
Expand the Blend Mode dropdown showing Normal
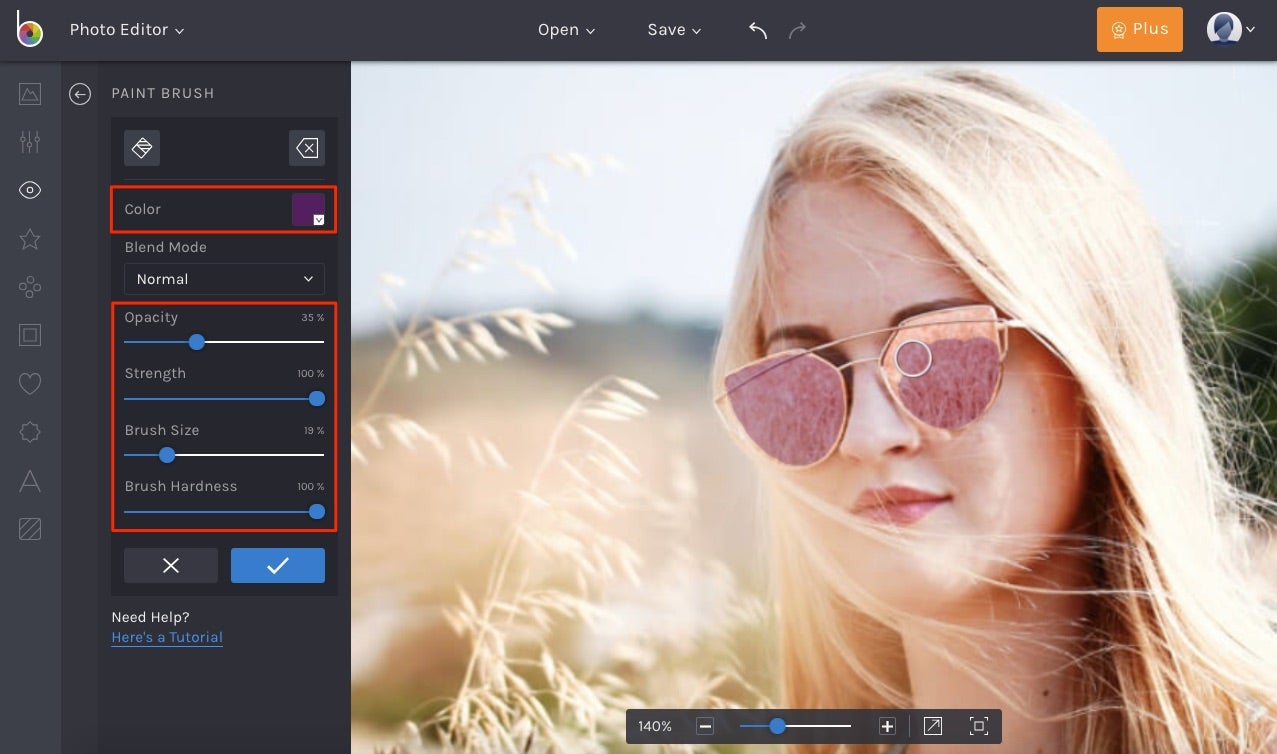[223, 279]
